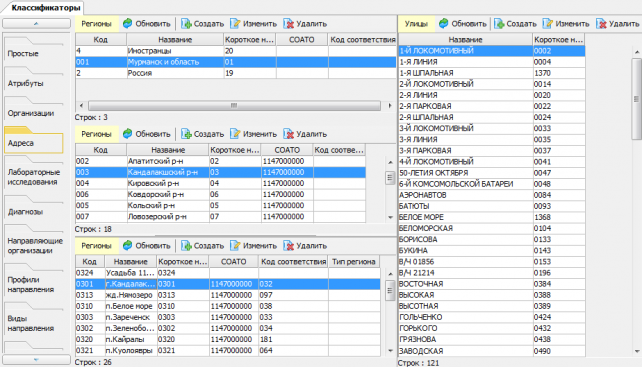Screen dimensions: 642x367
Task: Select the п.Зареченск row
Action: pos(228,317)
